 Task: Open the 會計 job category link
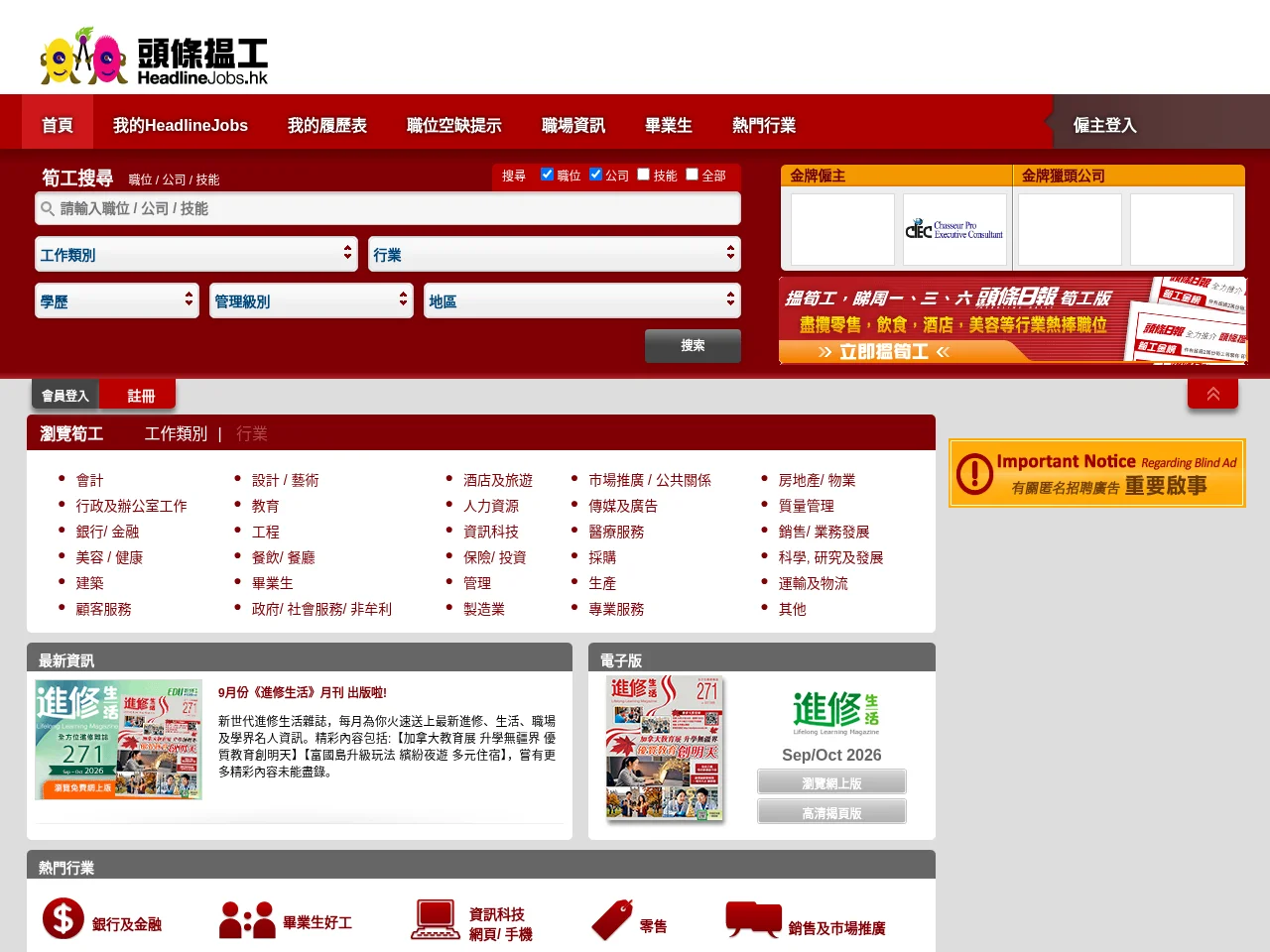[x=90, y=480]
